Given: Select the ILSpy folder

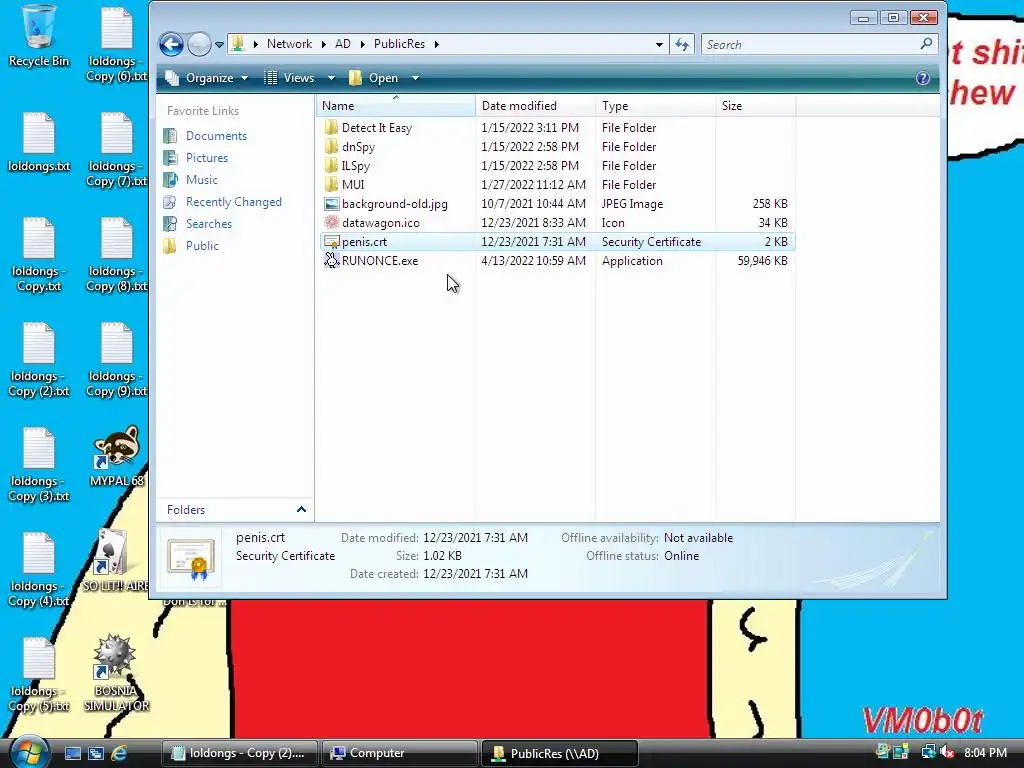Looking at the screenshot, I should coord(355,166).
